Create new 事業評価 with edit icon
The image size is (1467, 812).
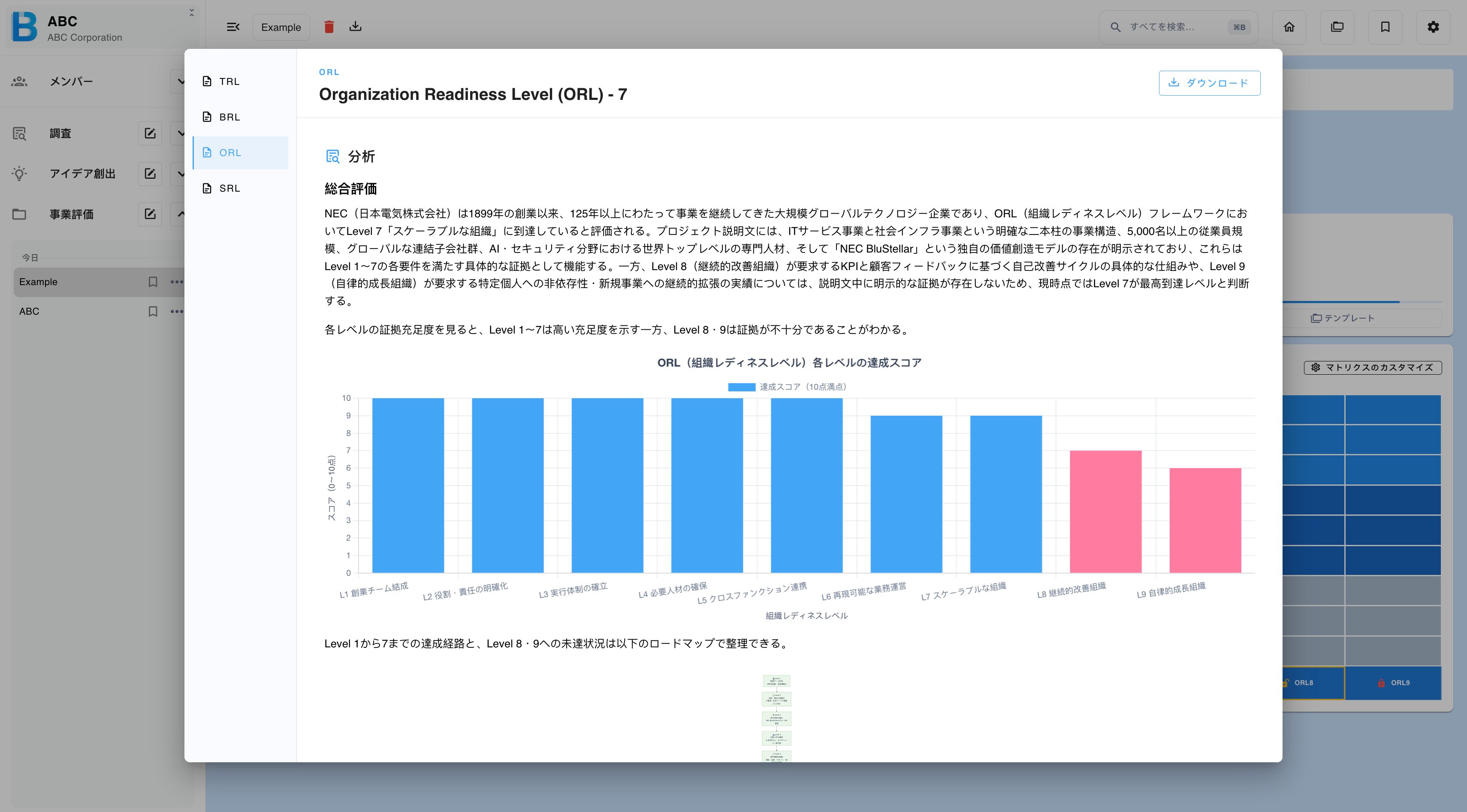click(150, 214)
